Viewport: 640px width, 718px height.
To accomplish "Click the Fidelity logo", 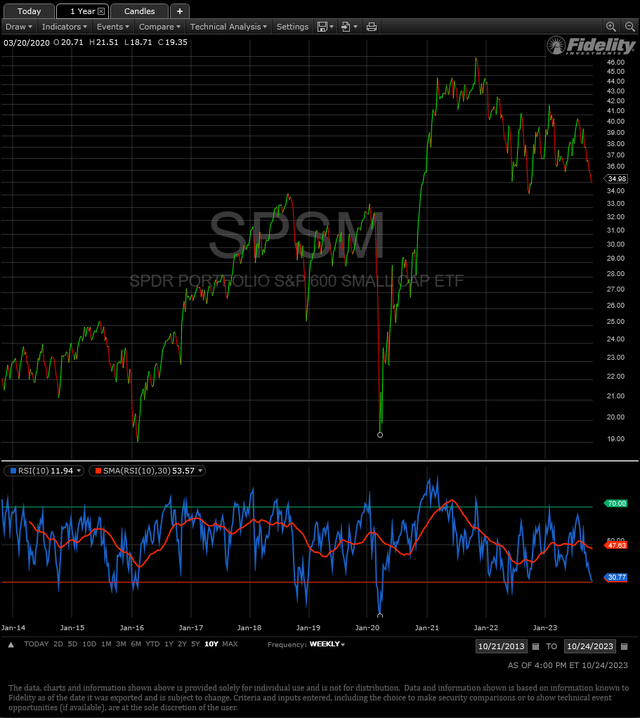I will (591, 45).
